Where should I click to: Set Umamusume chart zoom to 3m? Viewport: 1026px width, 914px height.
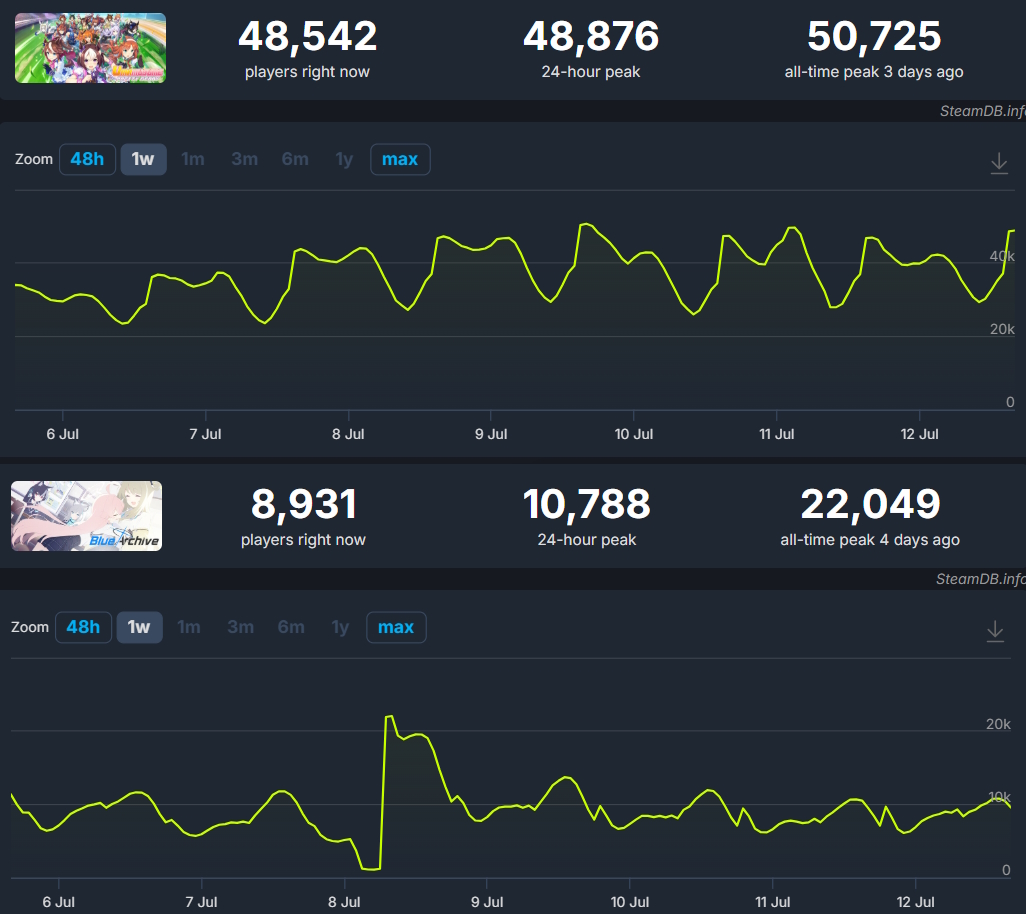pos(244,159)
